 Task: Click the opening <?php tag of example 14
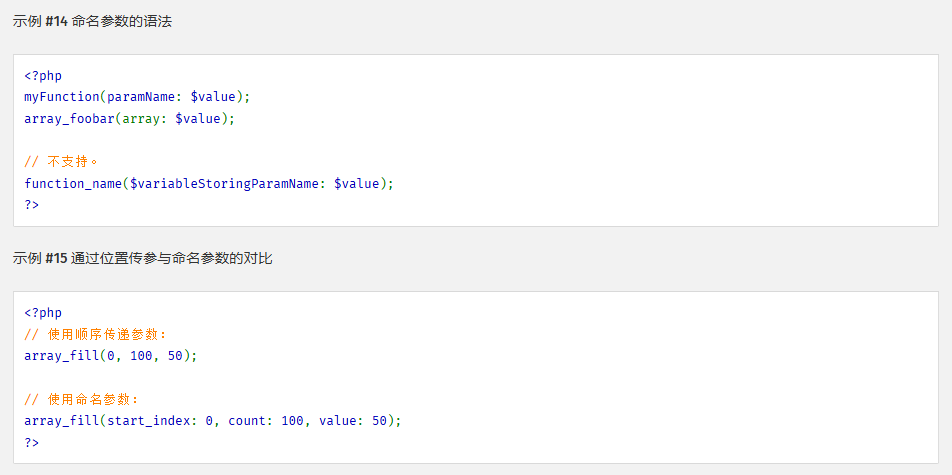point(43,76)
